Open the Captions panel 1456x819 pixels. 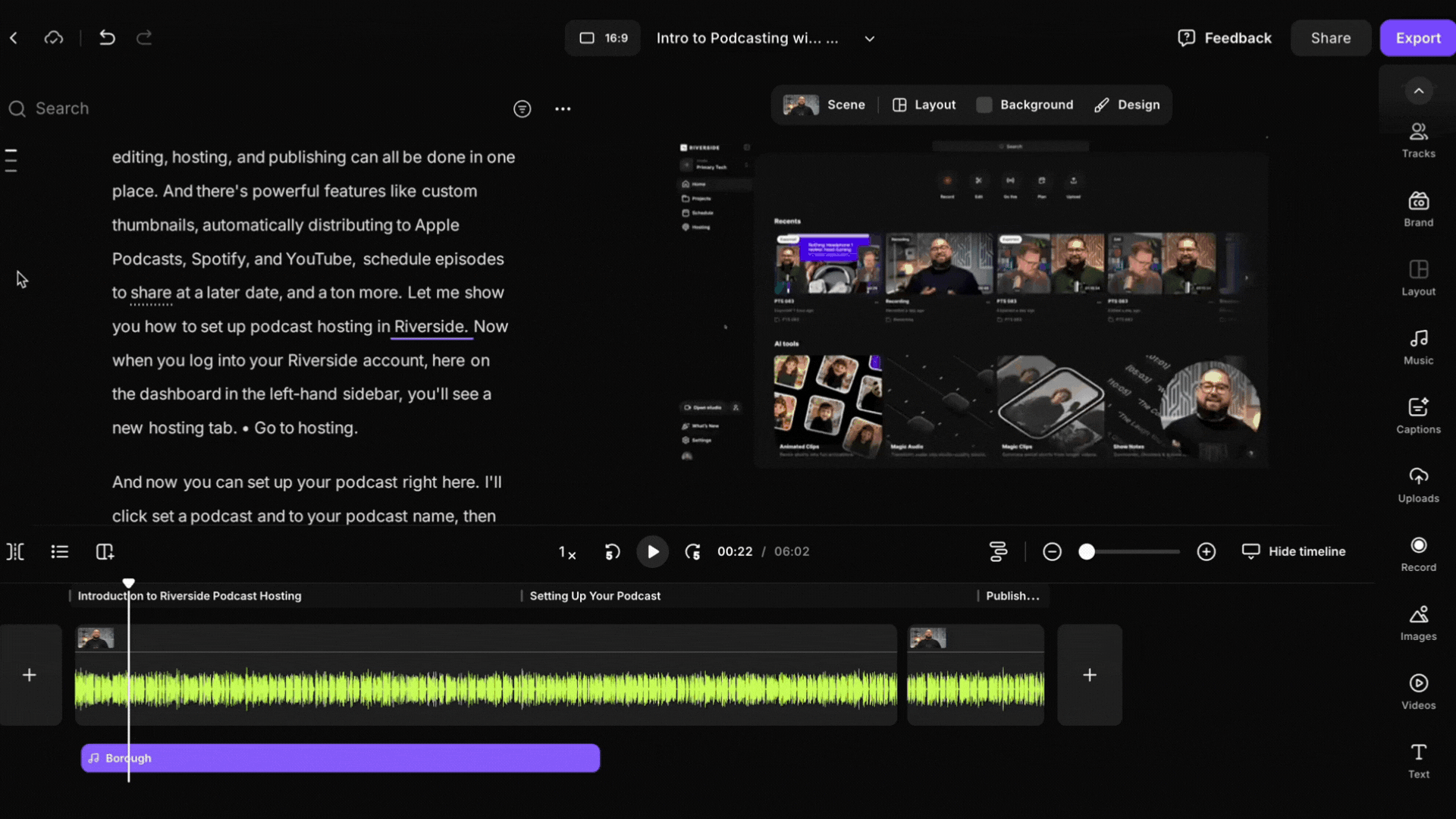click(x=1419, y=416)
